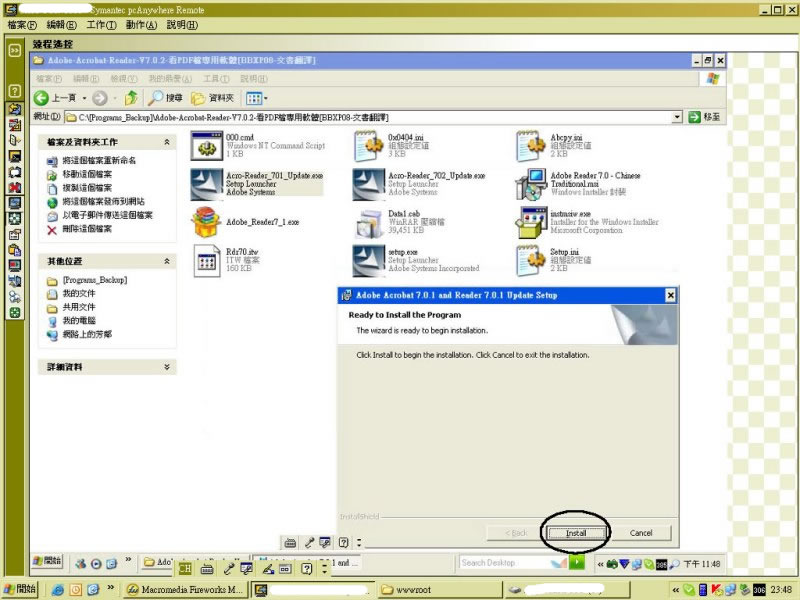Select the 0x0404.ini settings file

coord(391,145)
